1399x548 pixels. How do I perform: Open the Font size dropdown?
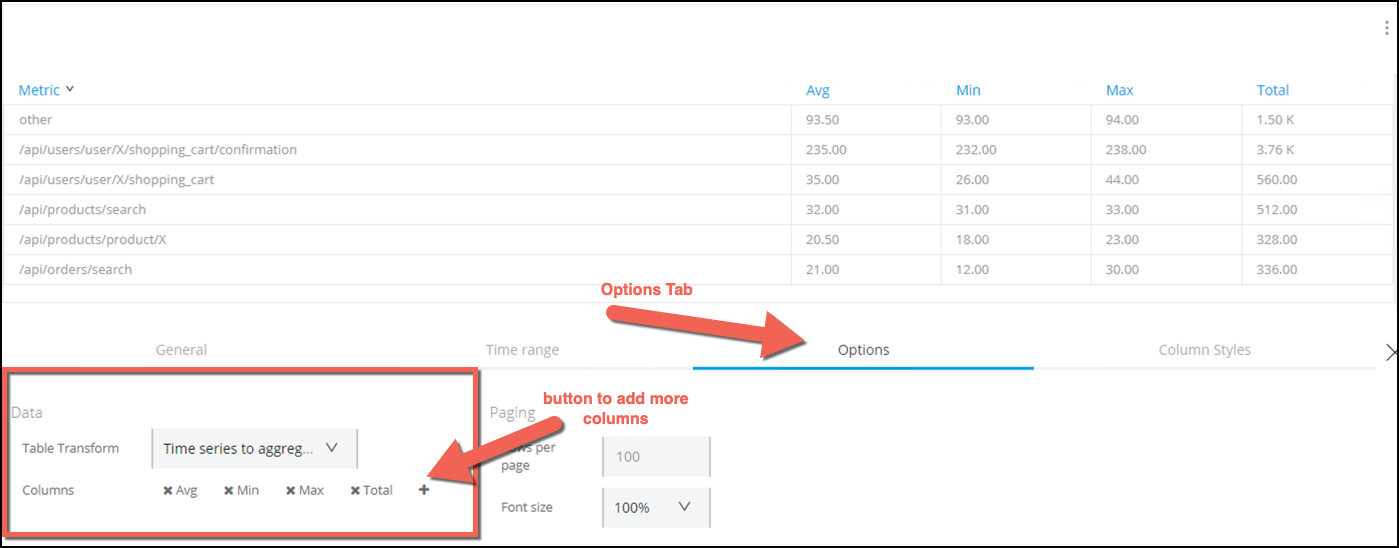click(656, 507)
